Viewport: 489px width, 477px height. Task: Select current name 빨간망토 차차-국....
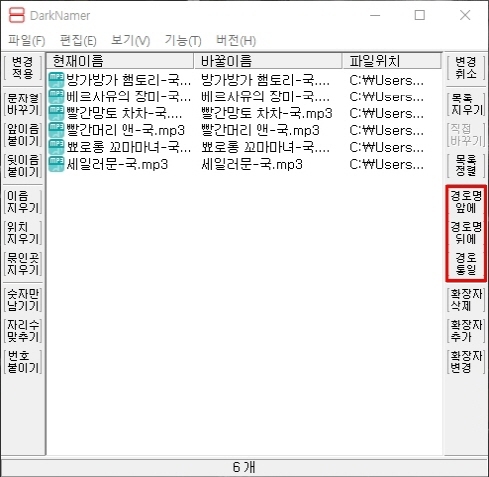click(124, 114)
